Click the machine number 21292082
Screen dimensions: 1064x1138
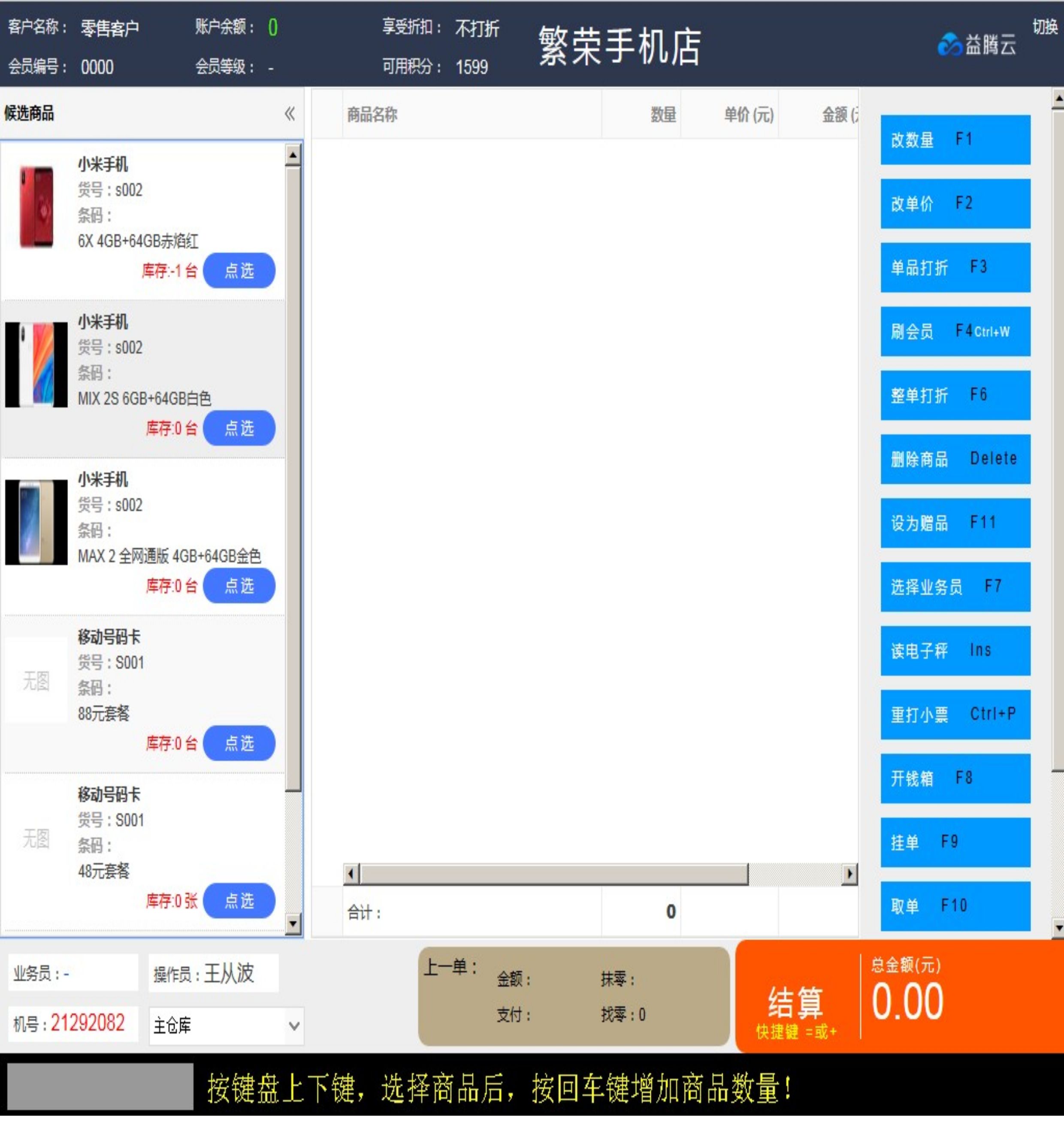coord(88,1023)
